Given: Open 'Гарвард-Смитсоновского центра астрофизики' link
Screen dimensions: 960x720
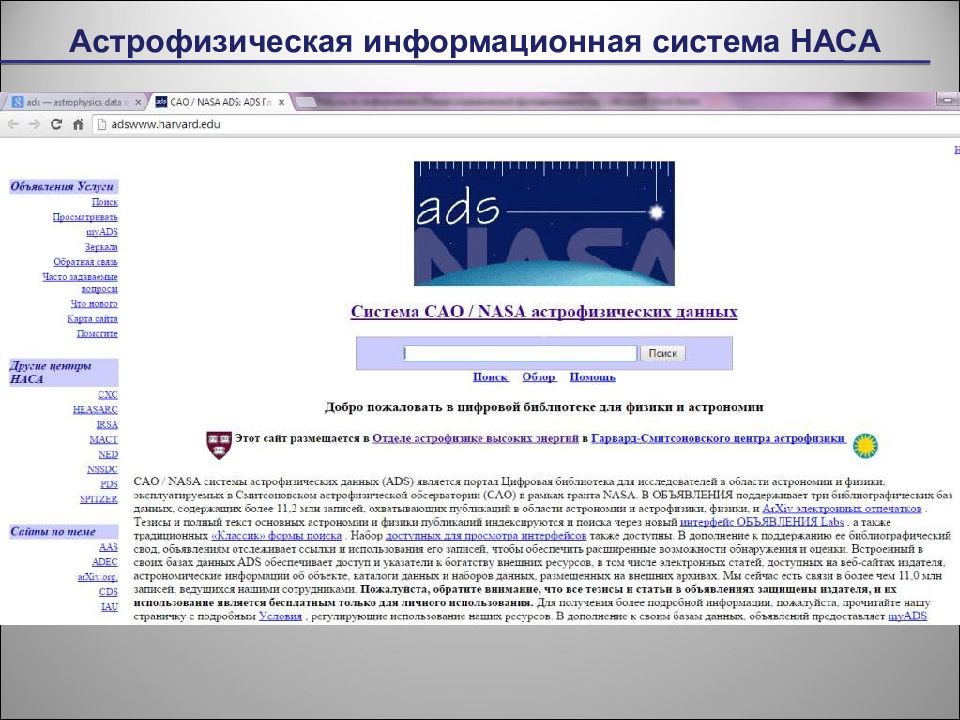Looking at the screenshot, I should coord(718,438).
